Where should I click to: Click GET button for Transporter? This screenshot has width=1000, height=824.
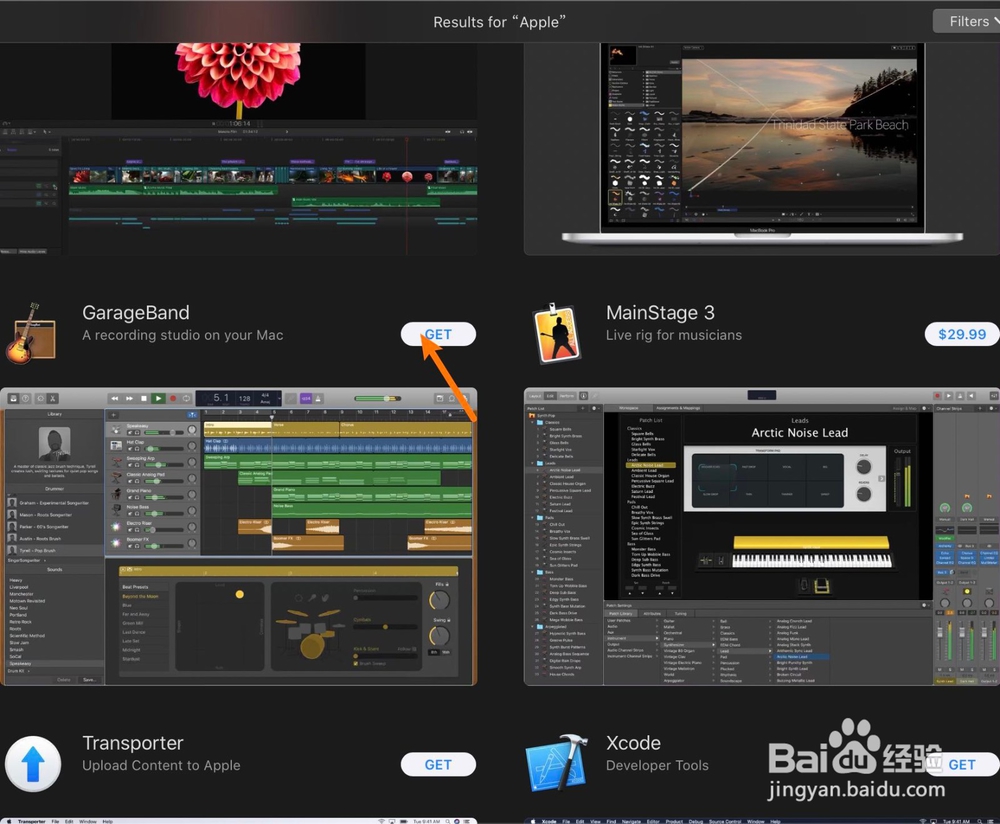[438, 765]
